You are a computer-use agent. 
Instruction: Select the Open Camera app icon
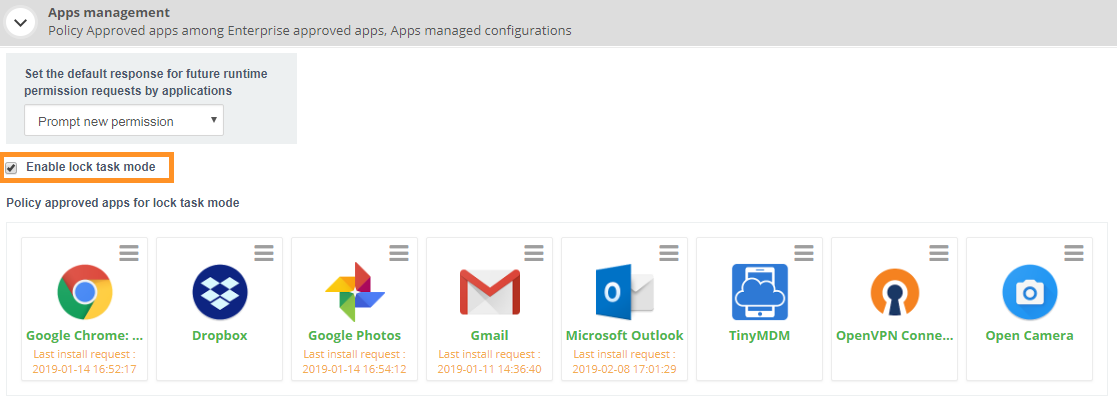point(1029,292)
